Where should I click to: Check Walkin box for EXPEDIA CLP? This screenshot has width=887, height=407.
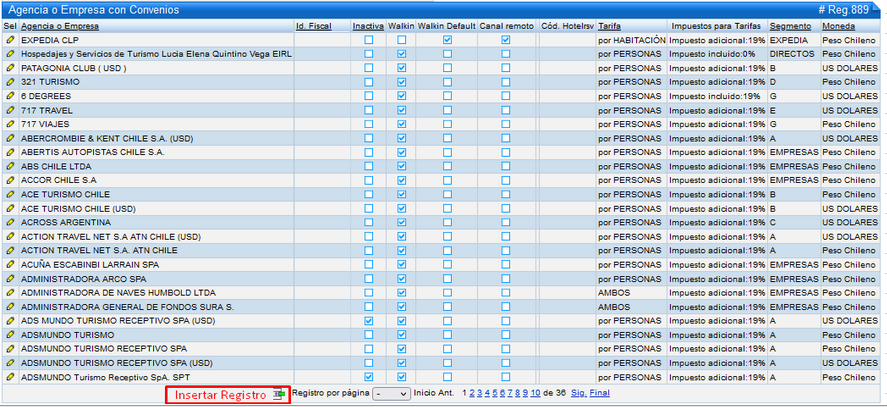pyautogui.click(x=402, y=40)
